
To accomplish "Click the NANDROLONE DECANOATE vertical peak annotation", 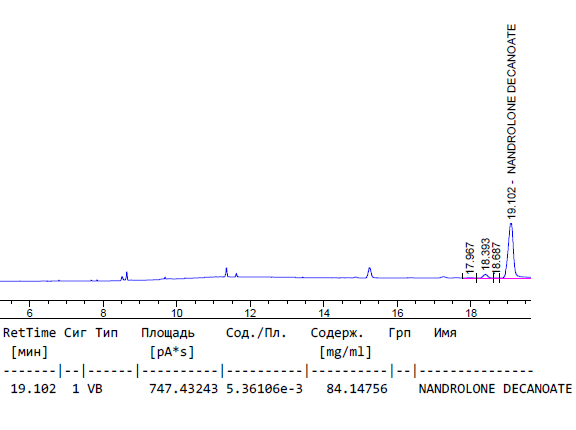I will [x=511, y=99].
